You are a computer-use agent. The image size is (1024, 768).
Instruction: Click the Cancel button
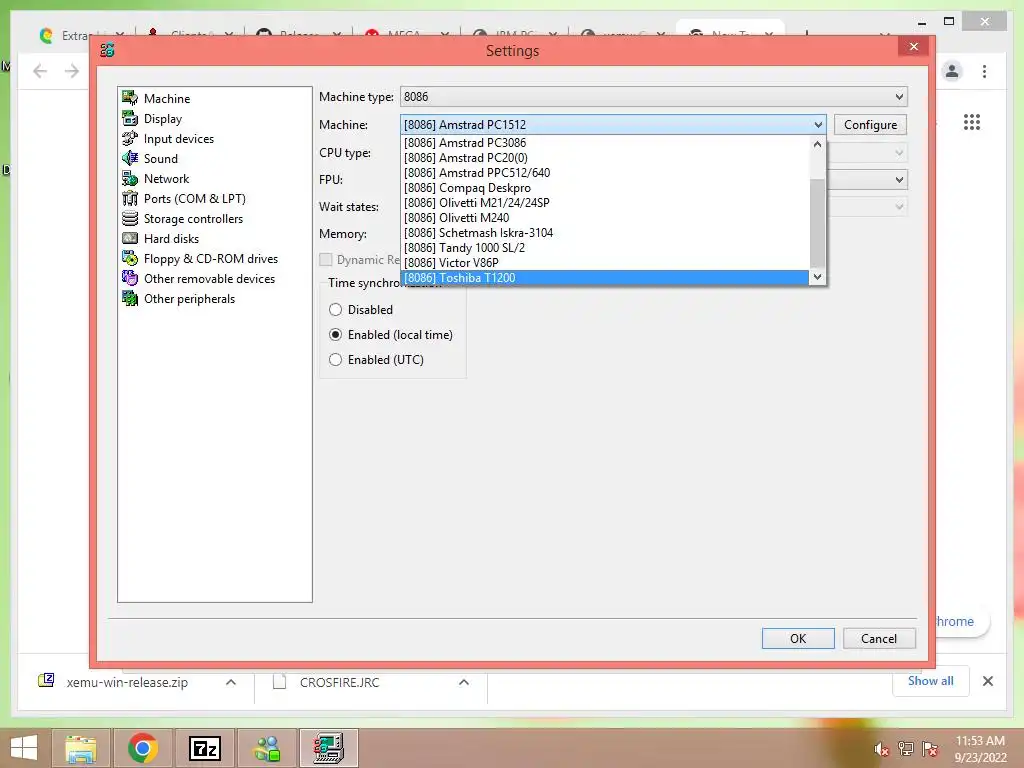(x=879, y=638)
